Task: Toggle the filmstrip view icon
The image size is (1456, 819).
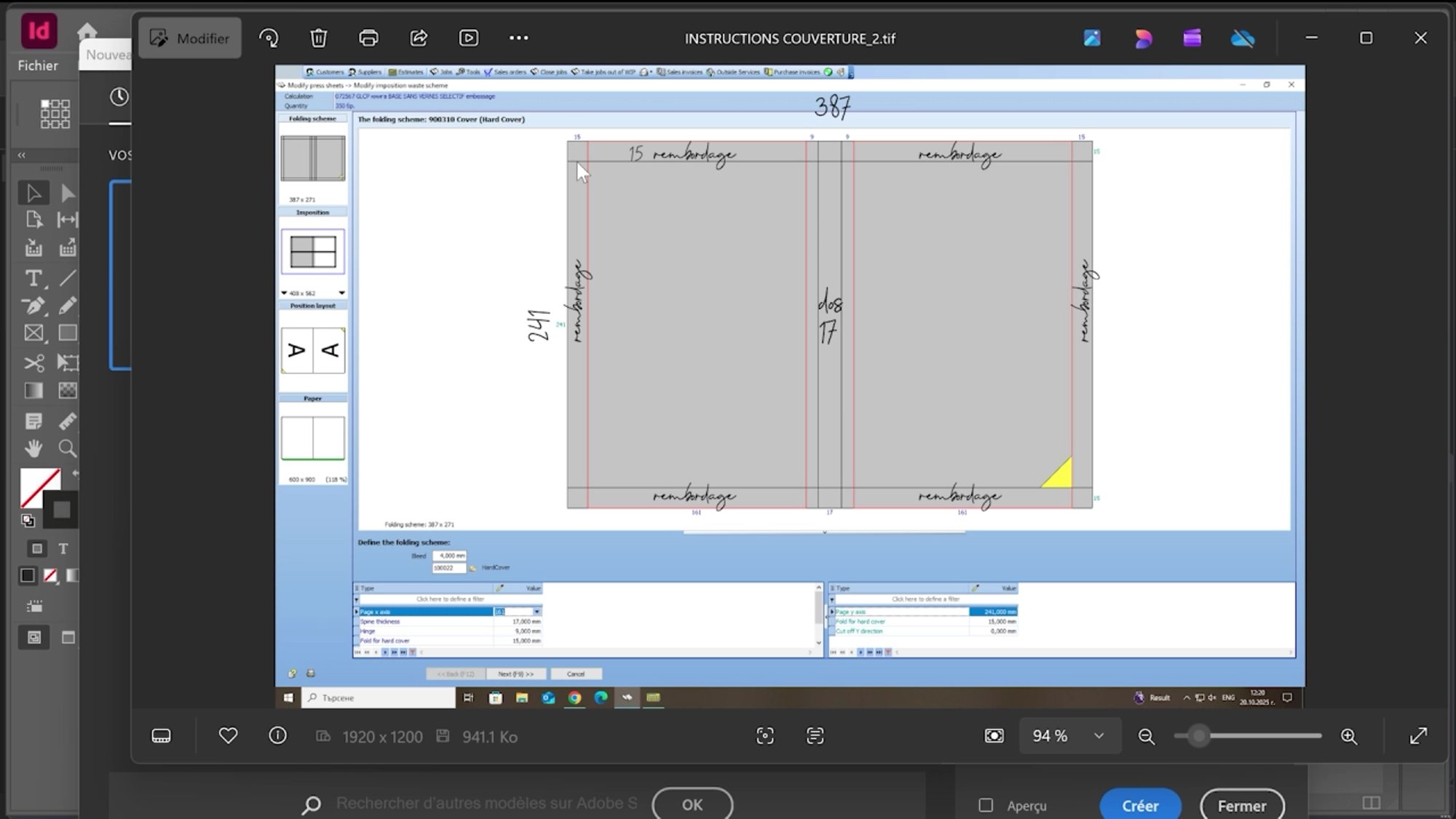Action: click(161, 736)
